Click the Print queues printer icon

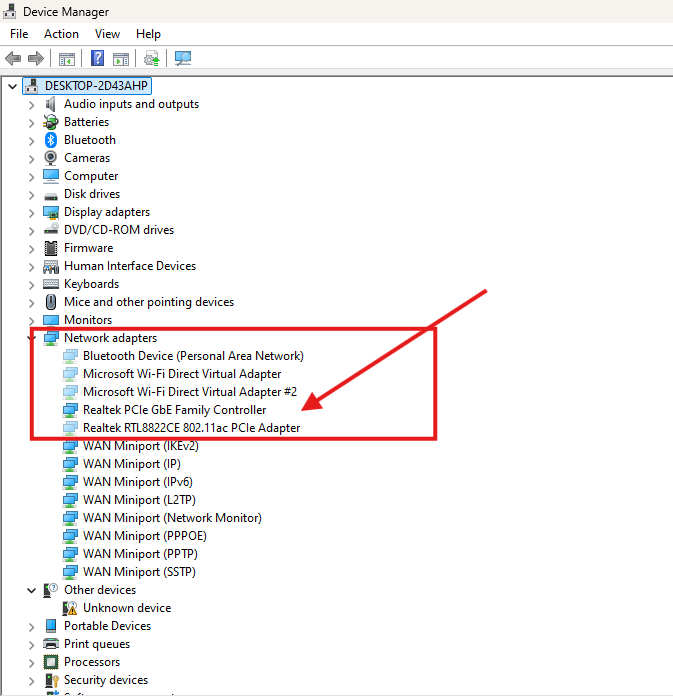click(51, 644)
